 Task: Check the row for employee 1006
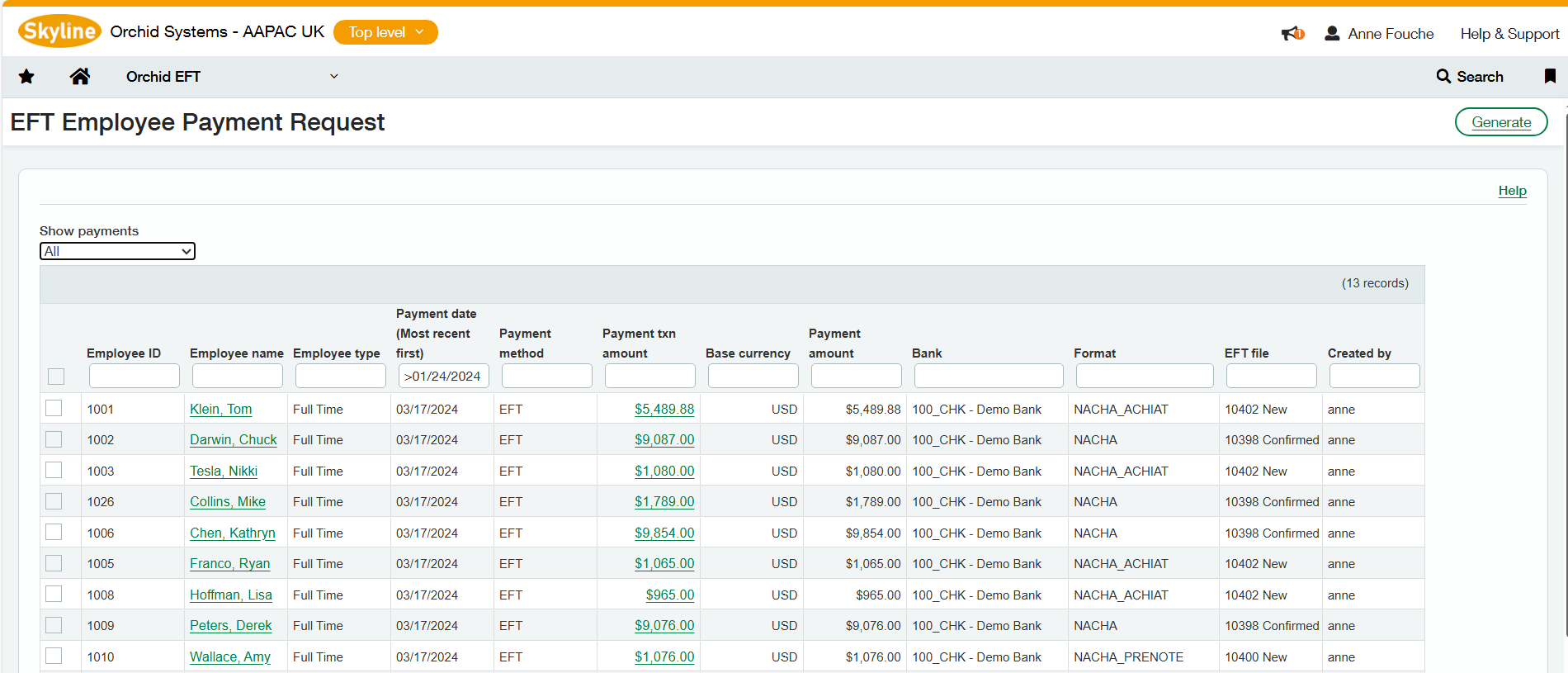(54, 533)
